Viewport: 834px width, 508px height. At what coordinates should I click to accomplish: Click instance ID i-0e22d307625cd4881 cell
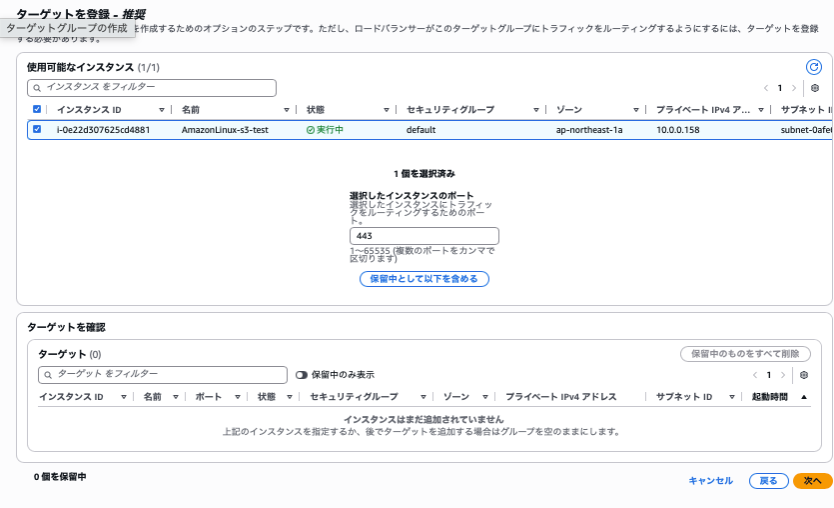point(103,130)
